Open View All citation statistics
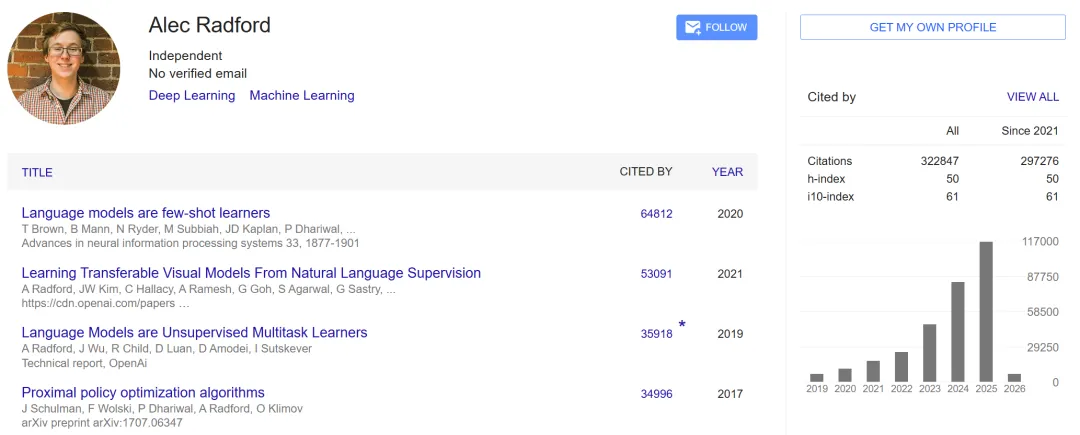 1032,97
